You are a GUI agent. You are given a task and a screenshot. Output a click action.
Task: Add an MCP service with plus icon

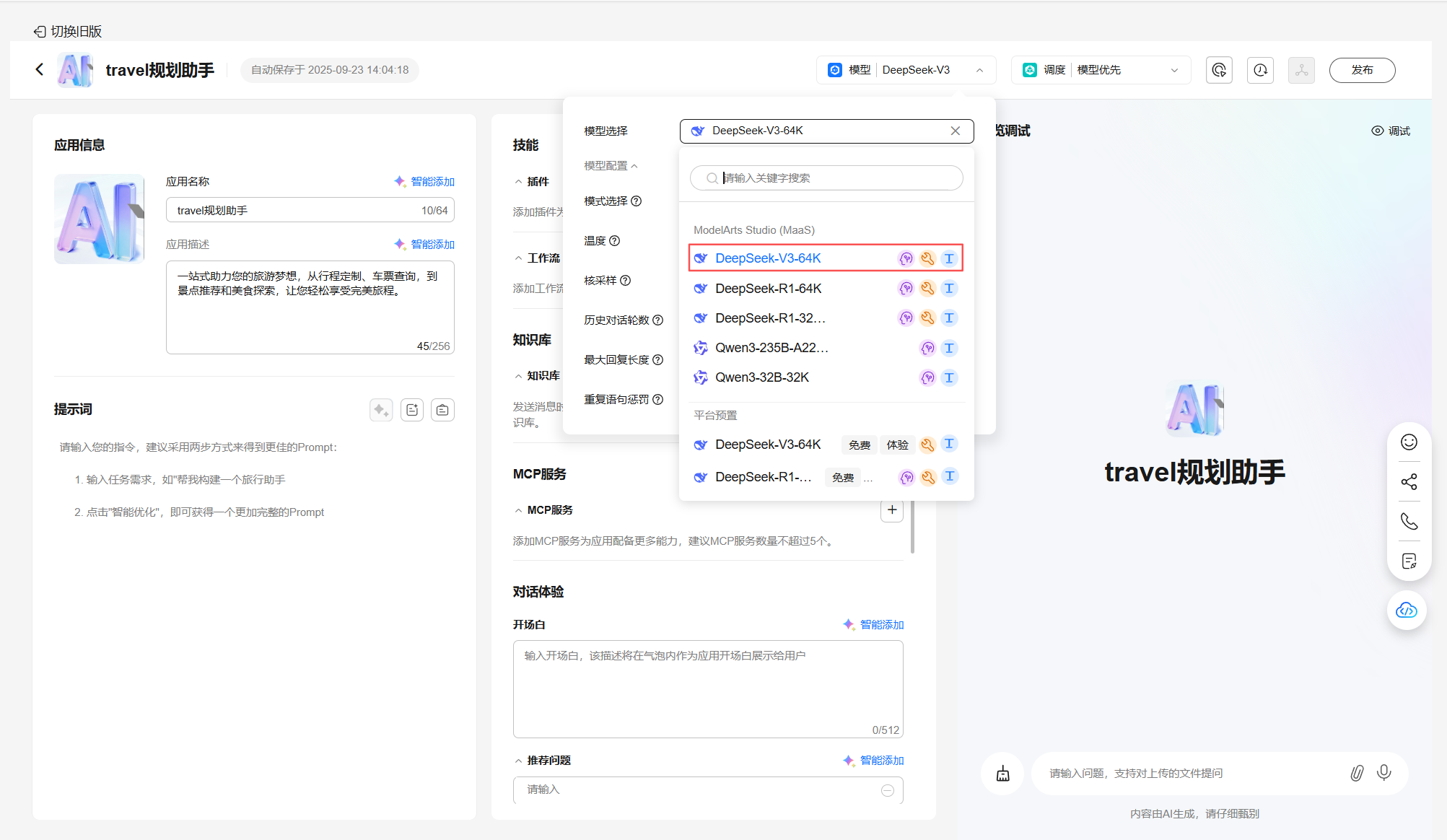tap(892, 510)
